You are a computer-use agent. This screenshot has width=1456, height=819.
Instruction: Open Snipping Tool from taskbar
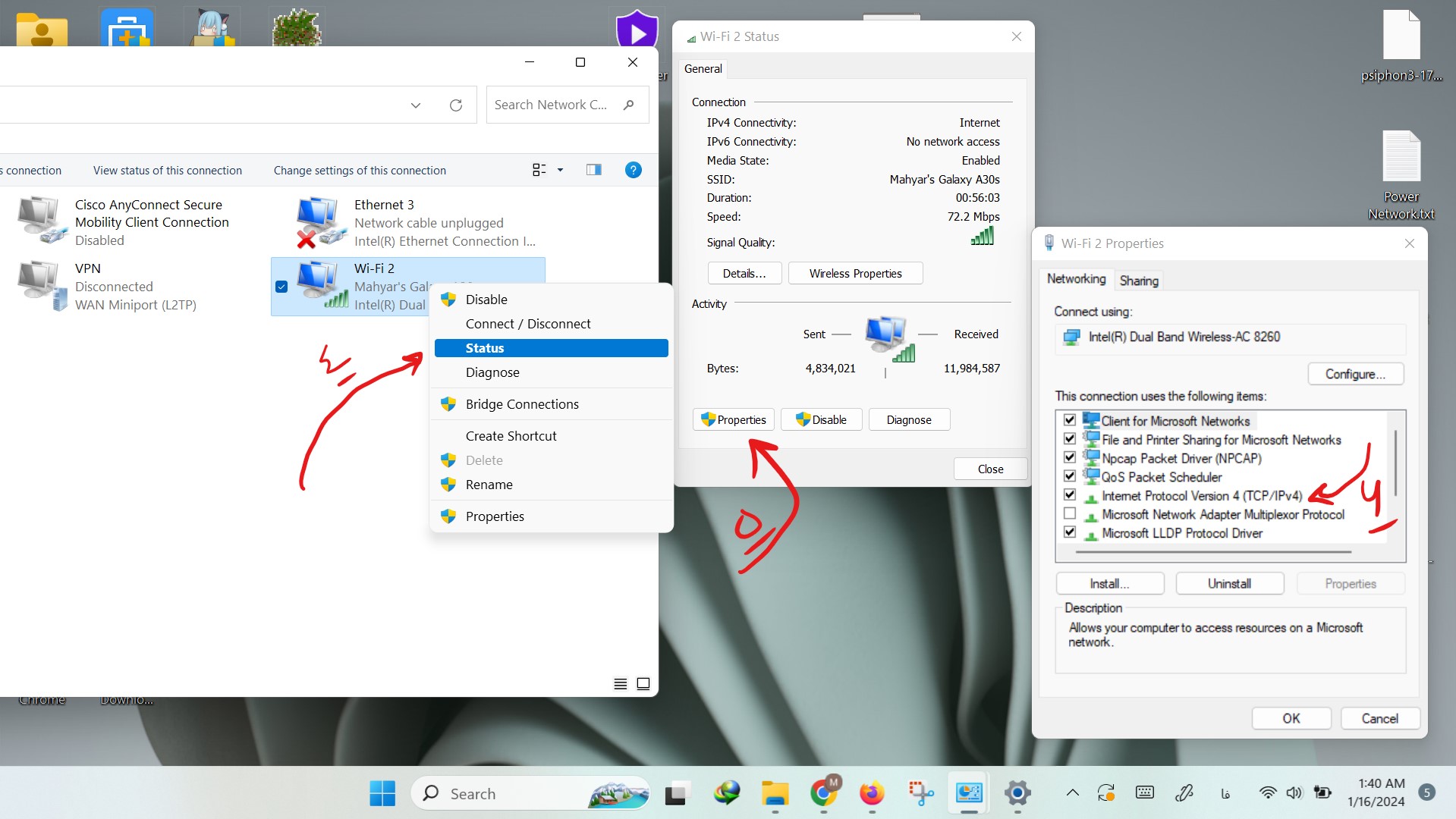[920, 793]
